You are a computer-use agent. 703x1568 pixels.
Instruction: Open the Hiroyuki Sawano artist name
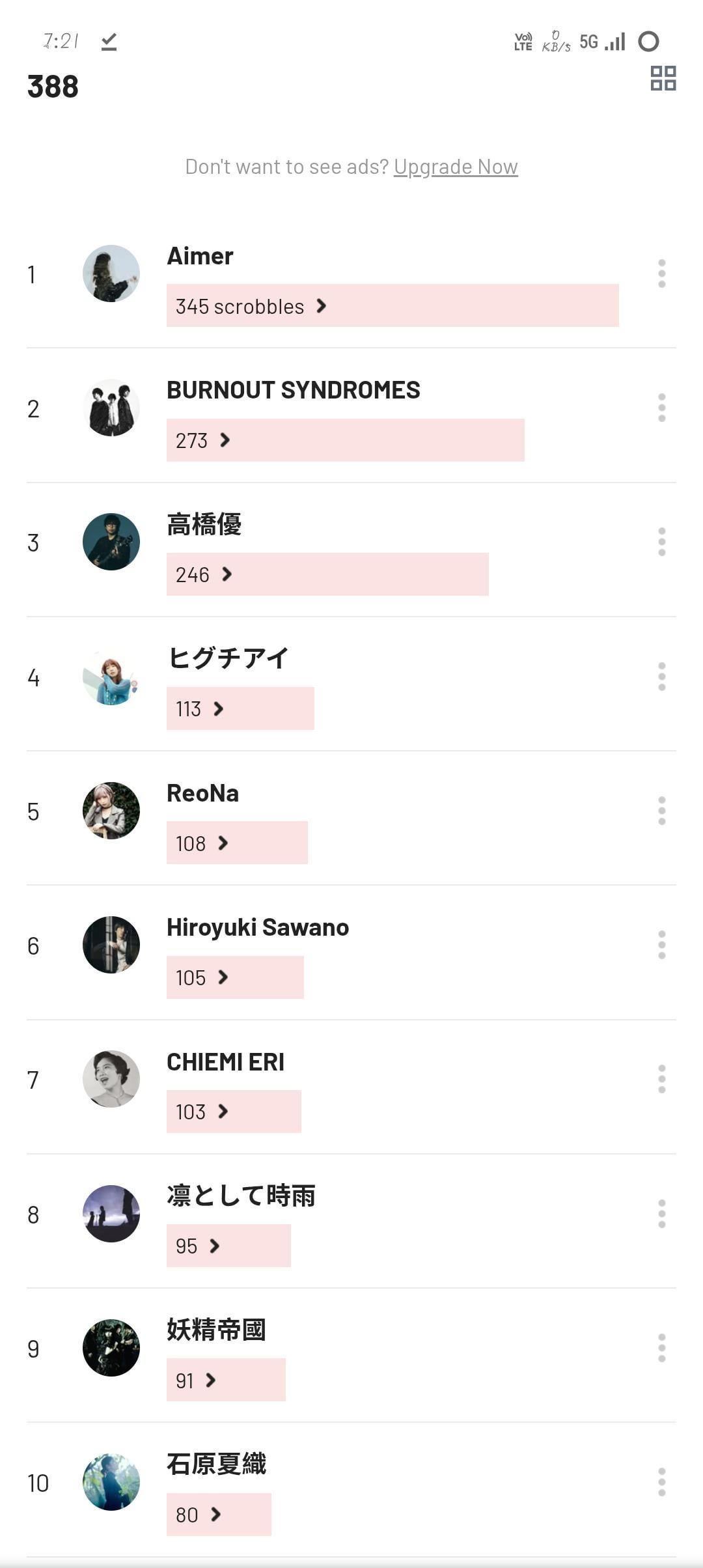pyautogui.click(x=258, y=927)
